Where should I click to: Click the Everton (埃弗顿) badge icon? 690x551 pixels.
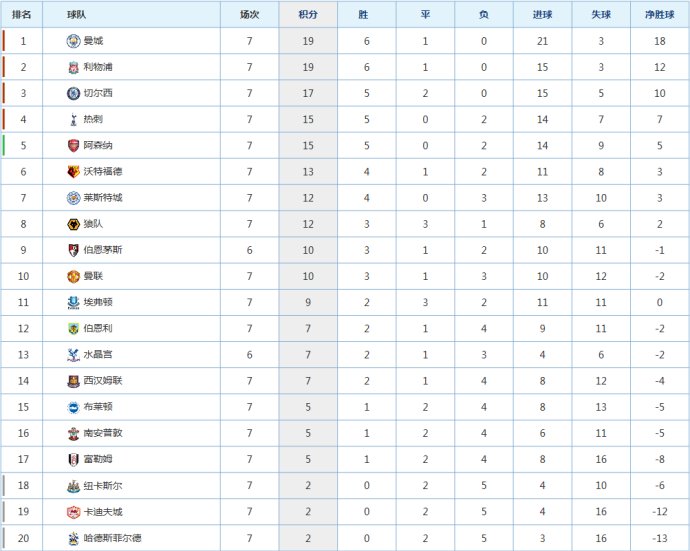73,302
